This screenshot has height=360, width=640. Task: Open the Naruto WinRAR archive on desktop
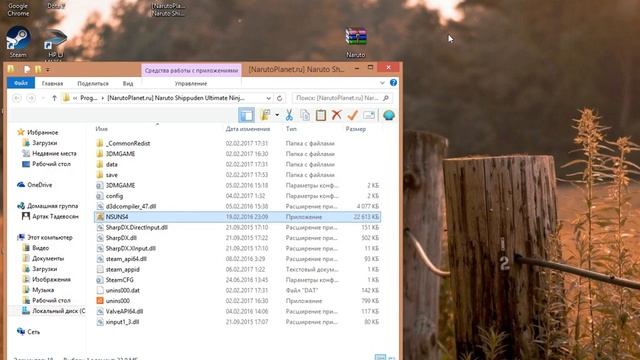(356, 42)
